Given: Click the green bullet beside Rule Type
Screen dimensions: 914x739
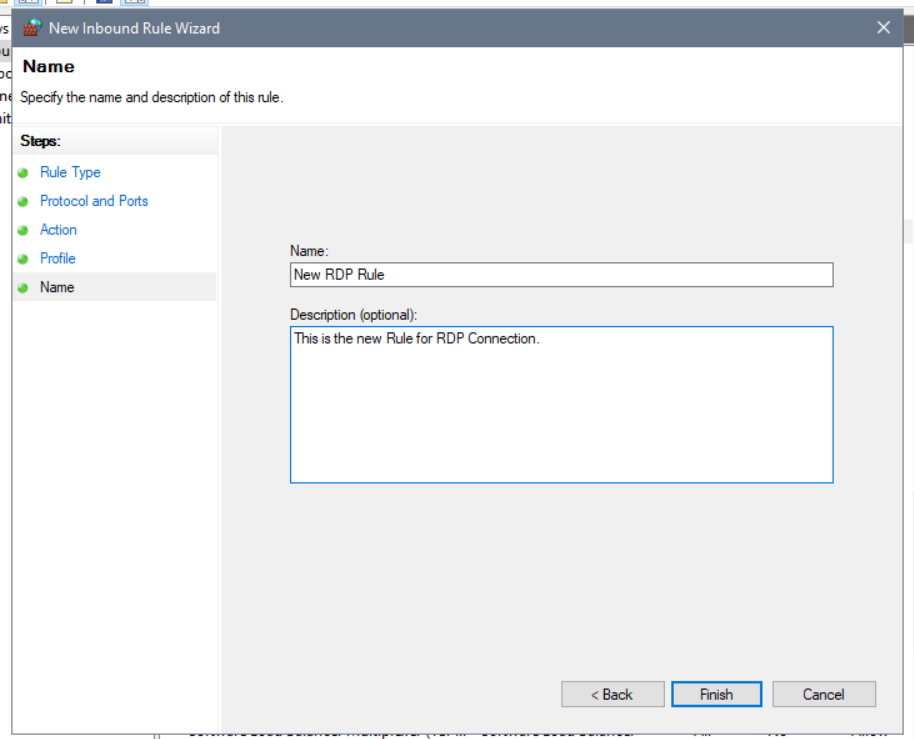Looking at the screenshot, I should point(23,173).
